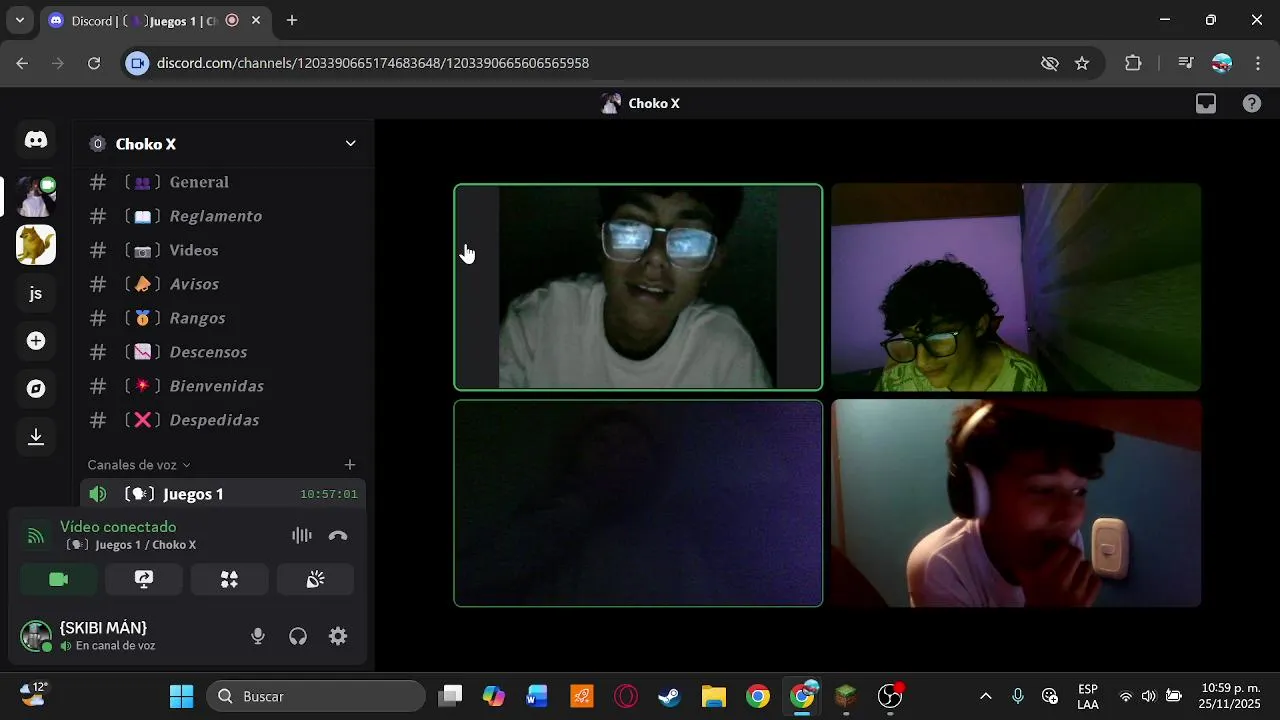Open Discord inbox icon at top right
Image resolution: width=1280 pixels, height=720 pixels.
pos(1206,103)
